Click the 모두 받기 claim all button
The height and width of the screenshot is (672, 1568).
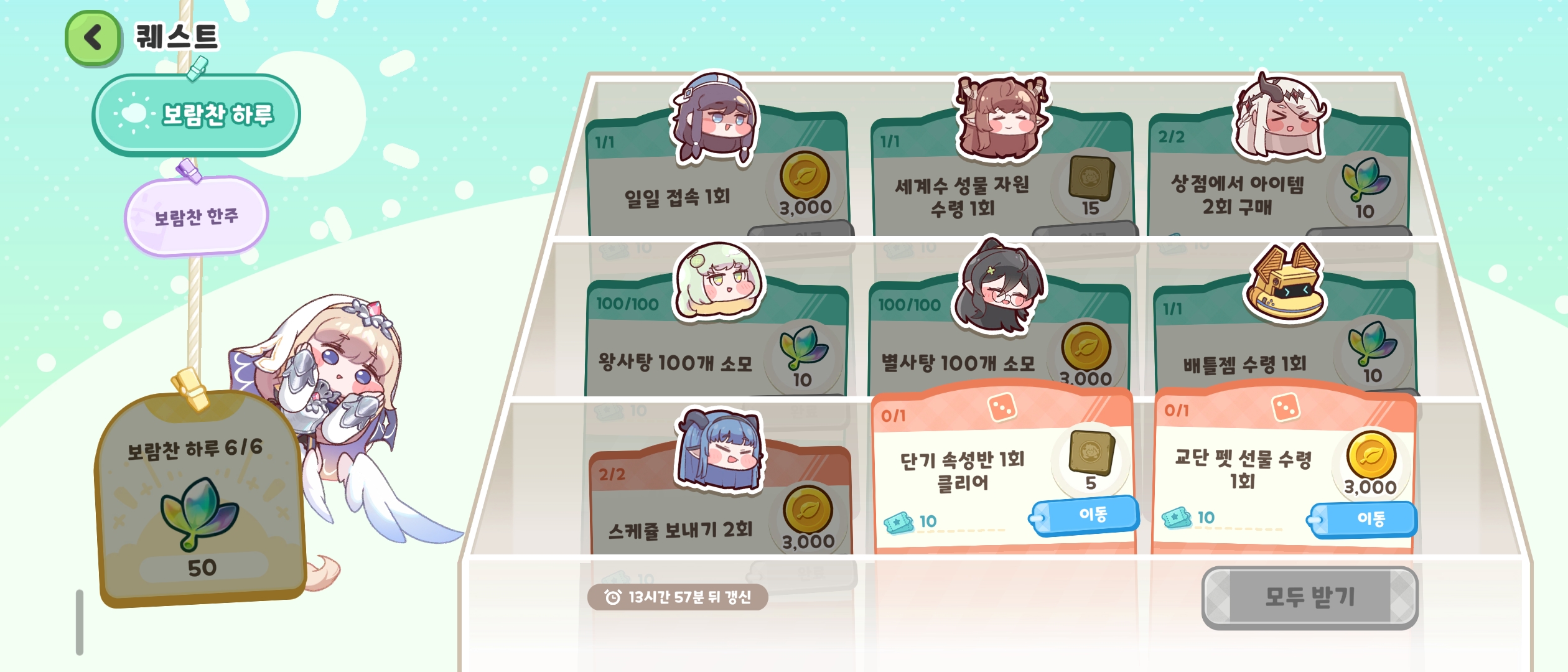(1310, 597)
